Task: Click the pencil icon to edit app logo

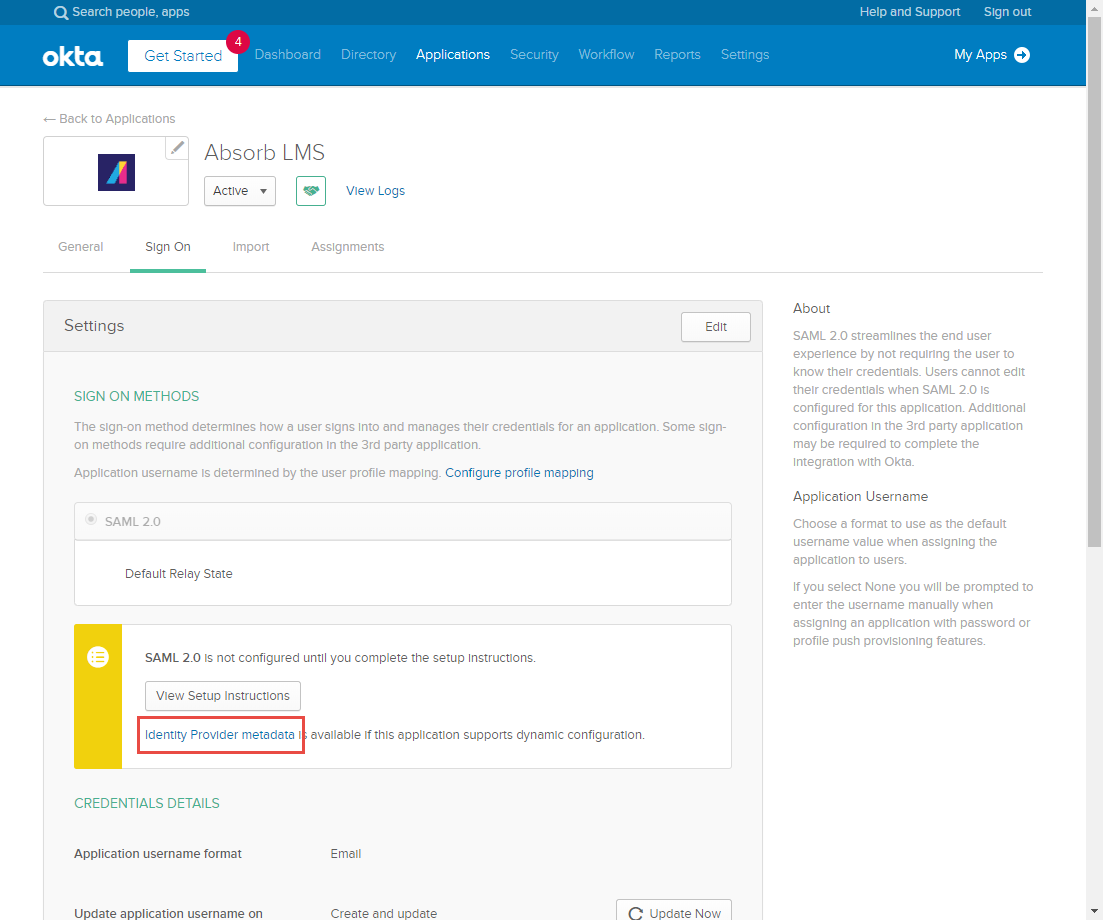Action: pos(177,147)
